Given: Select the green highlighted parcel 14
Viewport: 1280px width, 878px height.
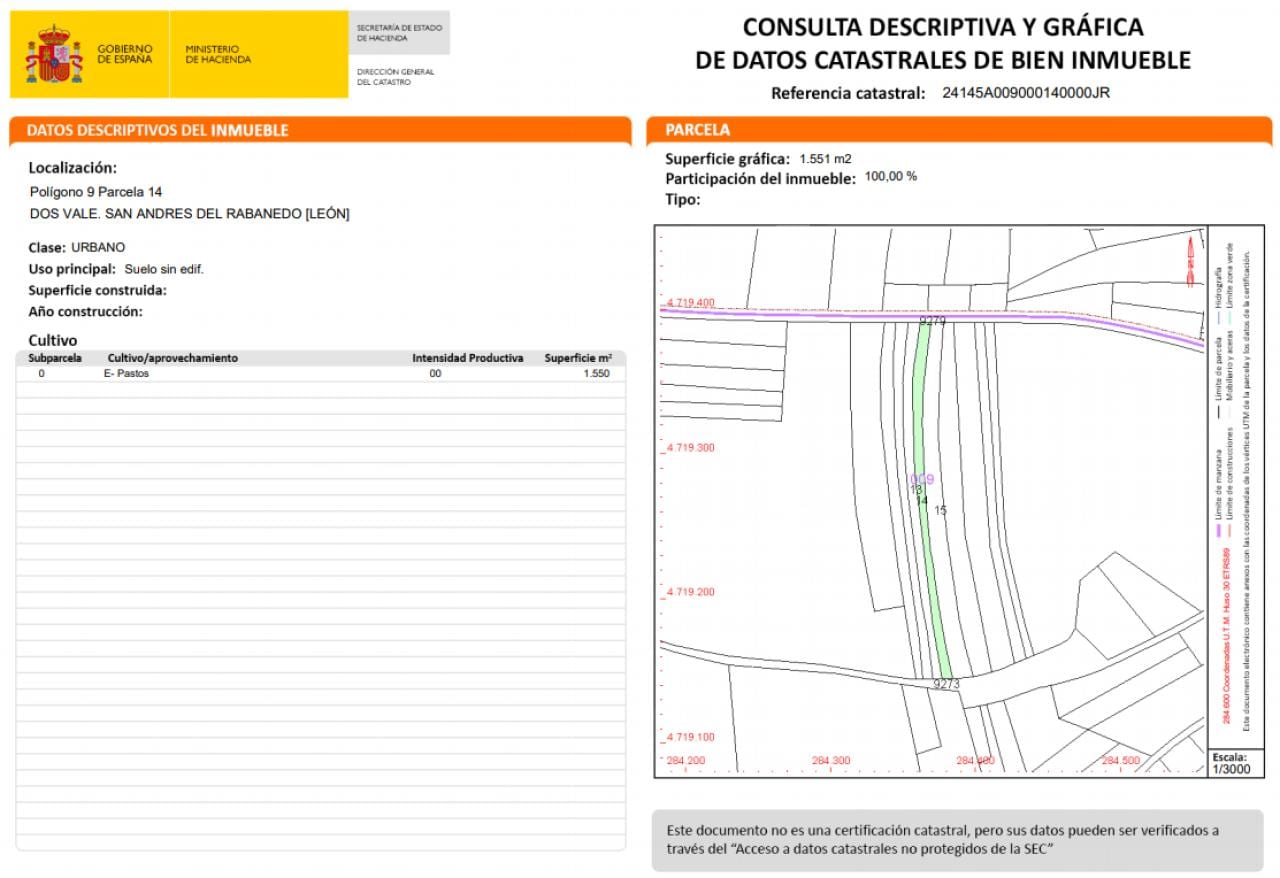Looking at the screenshot, I should [x=930, y=500].
